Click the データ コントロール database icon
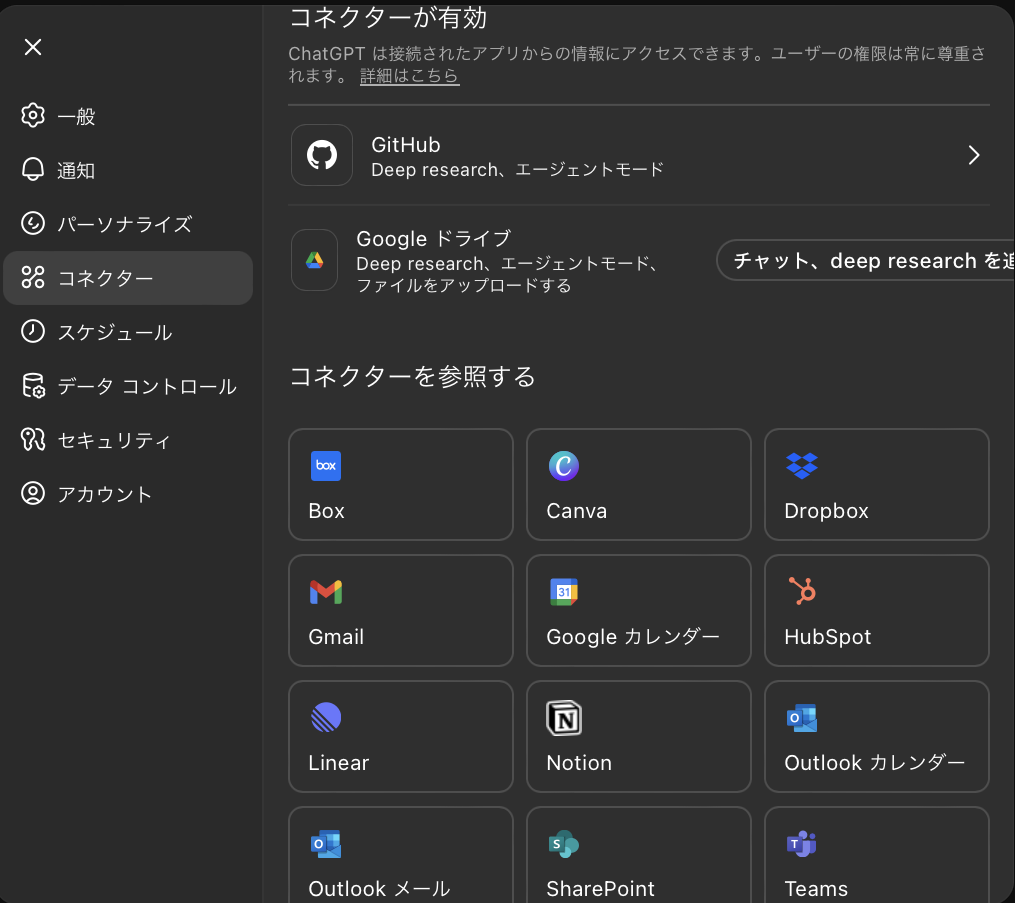Image resolution: width=1015 pixels, height=903 pixels. (x=33, y=386)
